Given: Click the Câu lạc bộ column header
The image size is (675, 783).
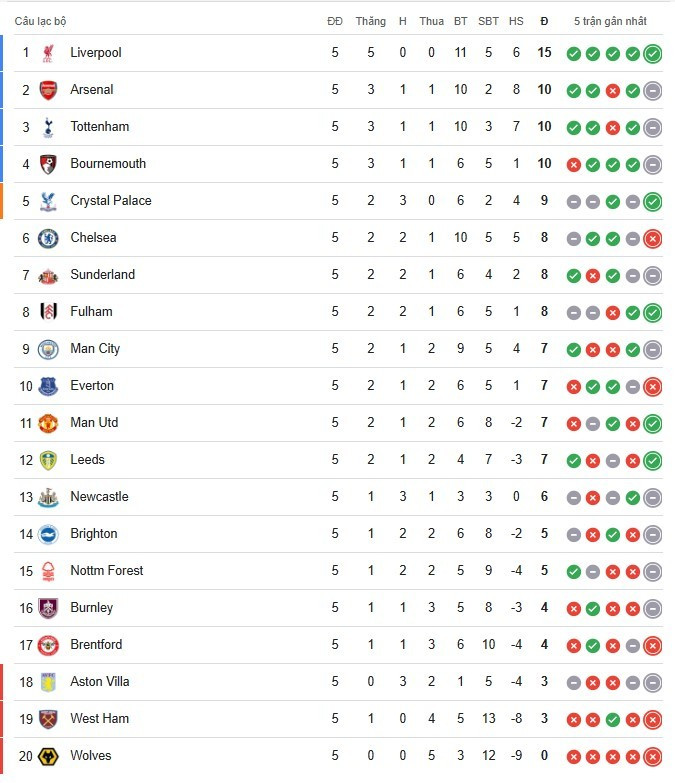Looking at the screenshot, I should point(40,21).
